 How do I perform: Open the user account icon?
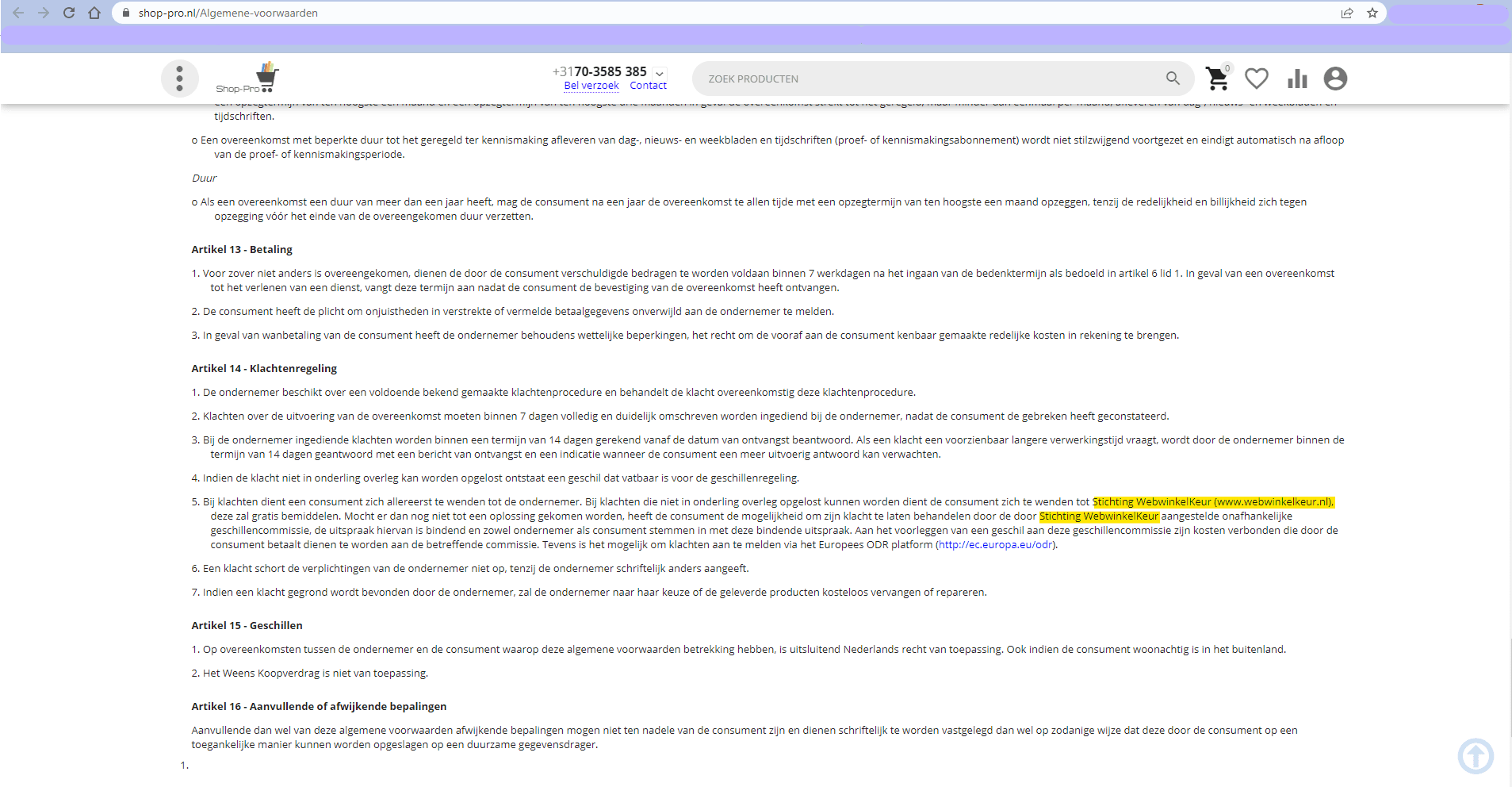1335,79
